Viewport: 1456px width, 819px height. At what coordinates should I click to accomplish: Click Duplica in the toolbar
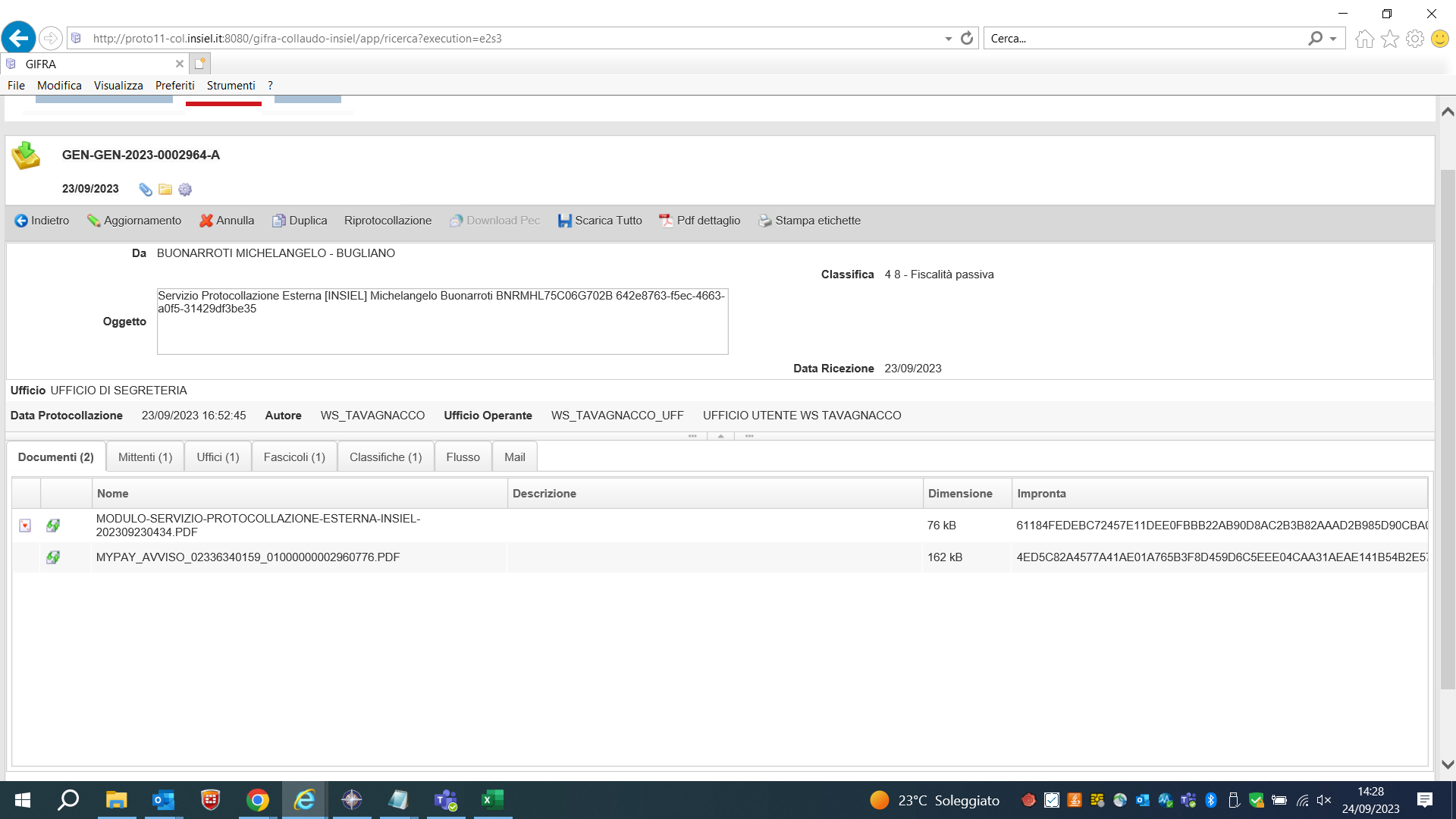pos(300,221)
